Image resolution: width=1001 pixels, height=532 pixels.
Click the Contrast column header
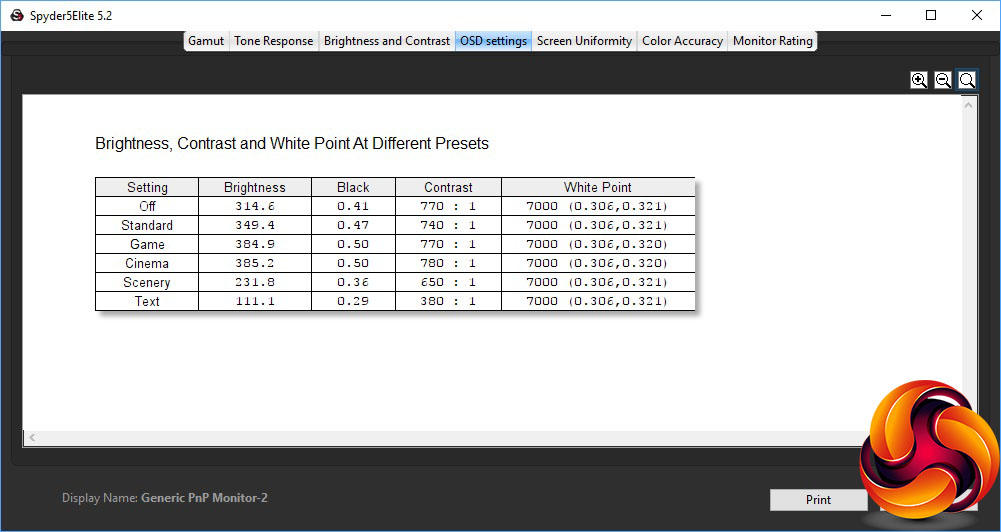tap(448, 187)
